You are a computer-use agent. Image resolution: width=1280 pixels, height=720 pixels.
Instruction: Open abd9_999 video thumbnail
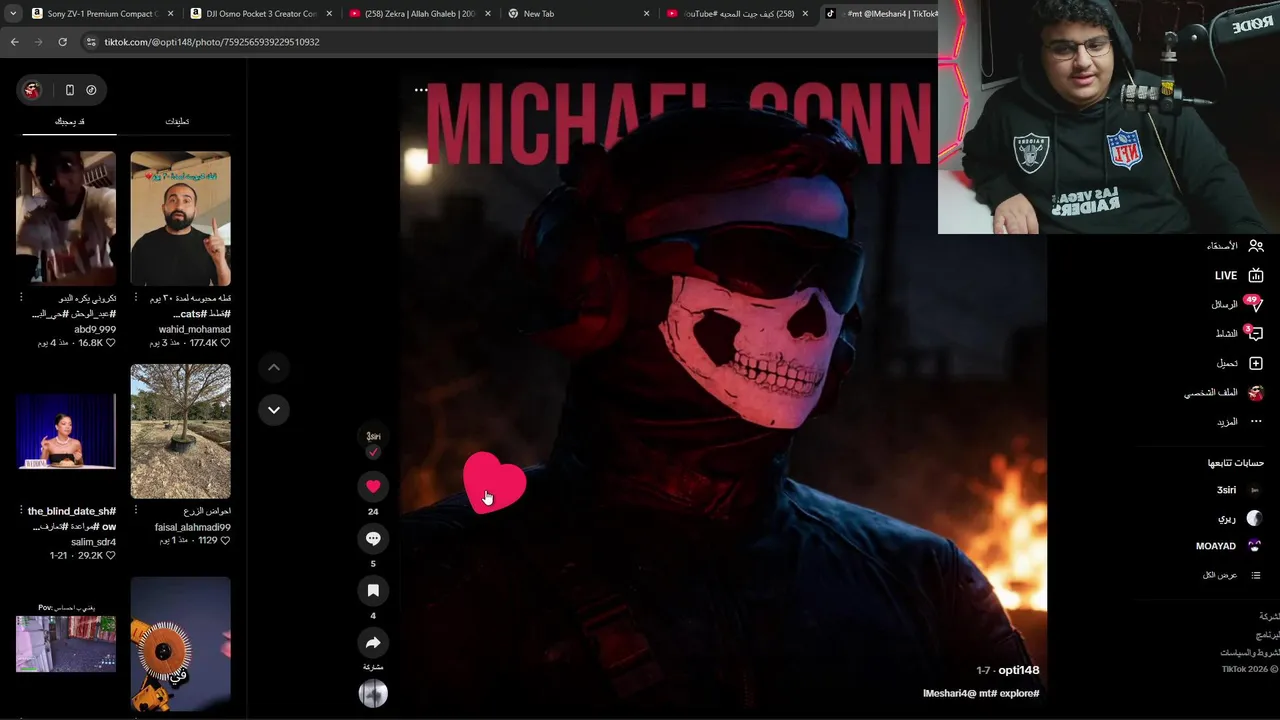(66, 219)
